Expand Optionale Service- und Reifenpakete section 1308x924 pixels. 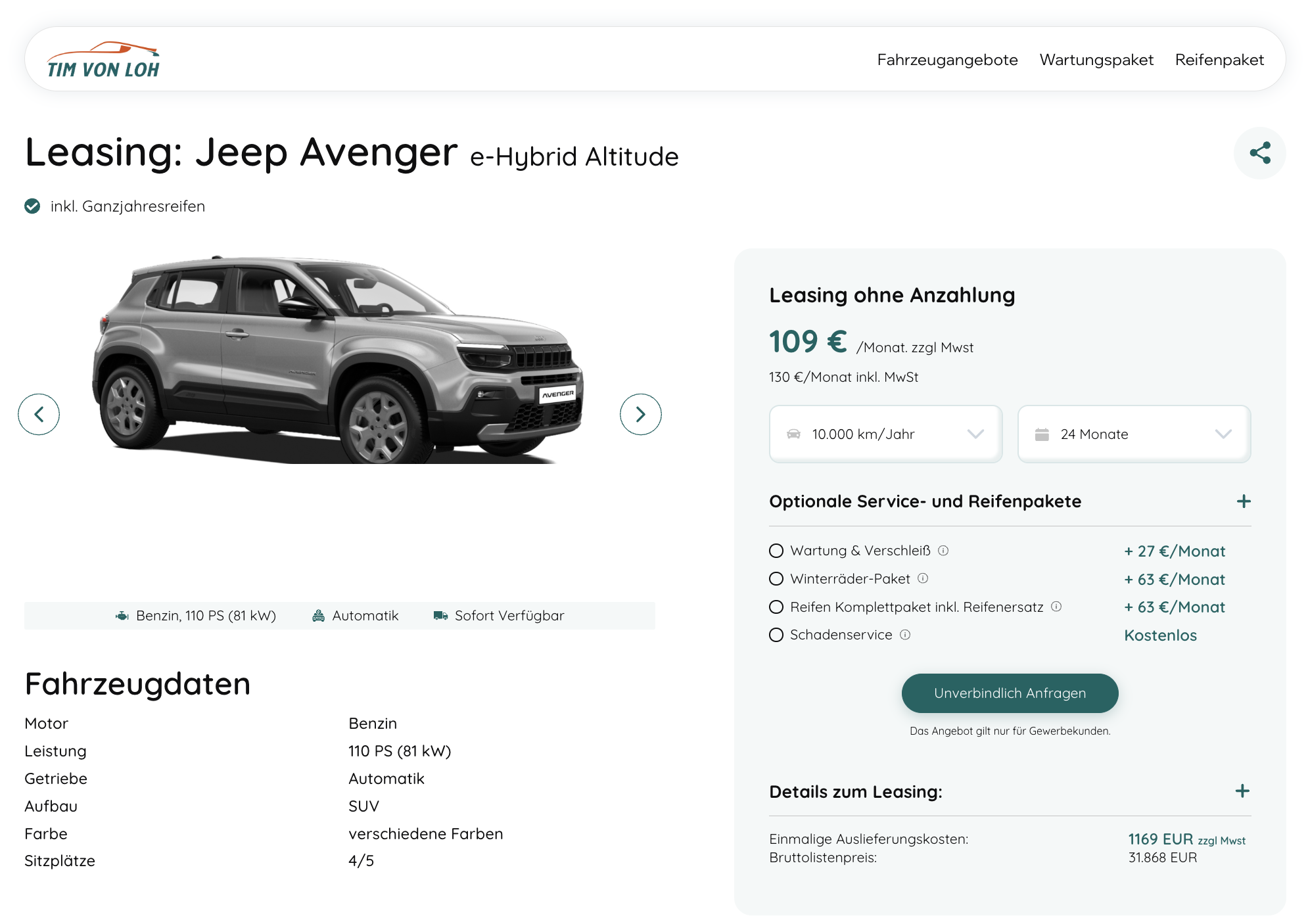click(x=1243, y=501)
